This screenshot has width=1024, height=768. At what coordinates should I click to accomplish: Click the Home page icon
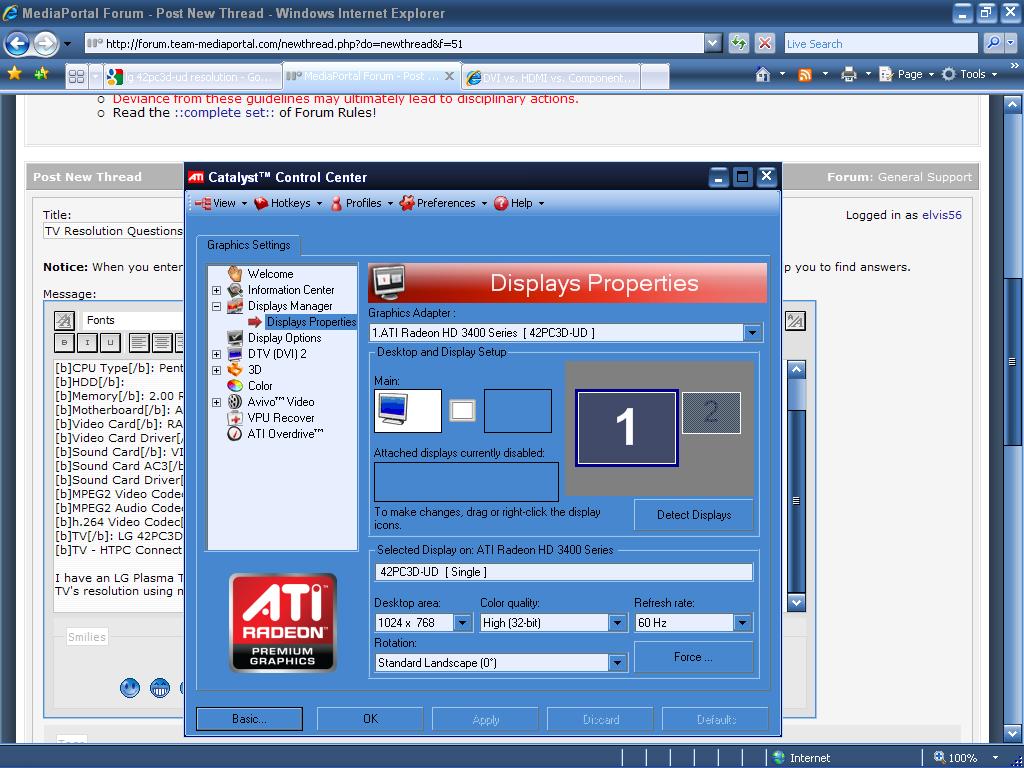pyautogui.click(x=762, y=74)
